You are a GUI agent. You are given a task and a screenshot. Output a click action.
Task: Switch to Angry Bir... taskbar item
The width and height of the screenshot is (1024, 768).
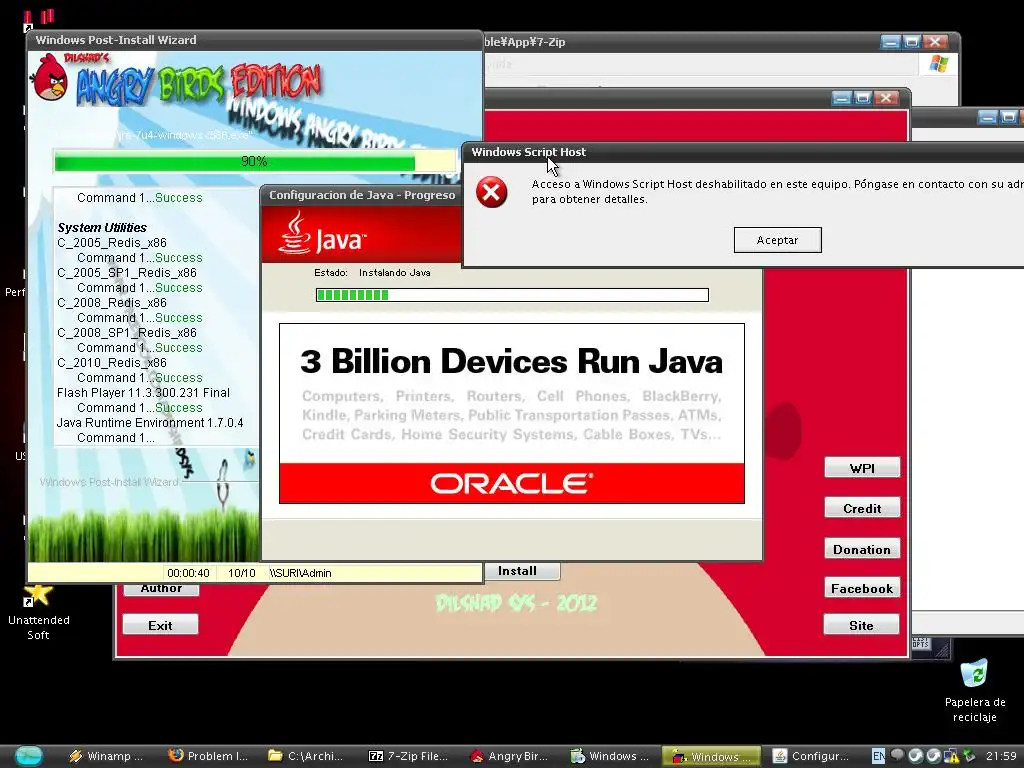[x=509, y=756]
